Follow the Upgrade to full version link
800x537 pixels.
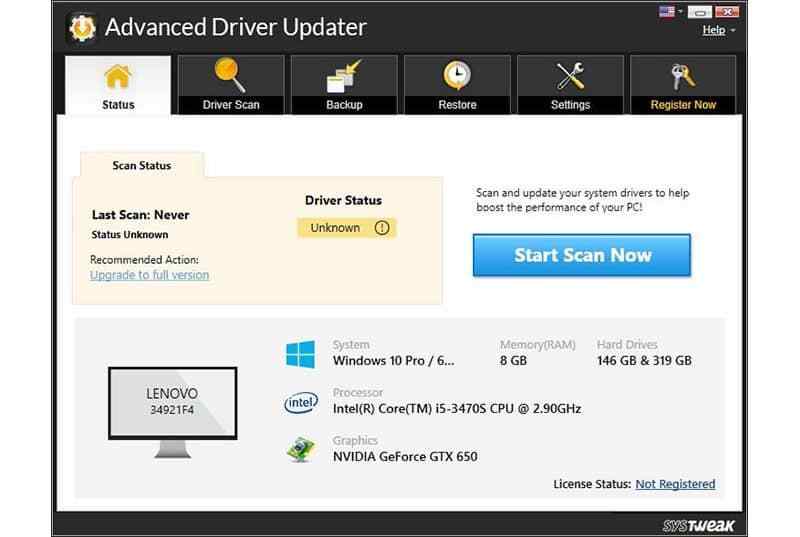coord(149,275)
